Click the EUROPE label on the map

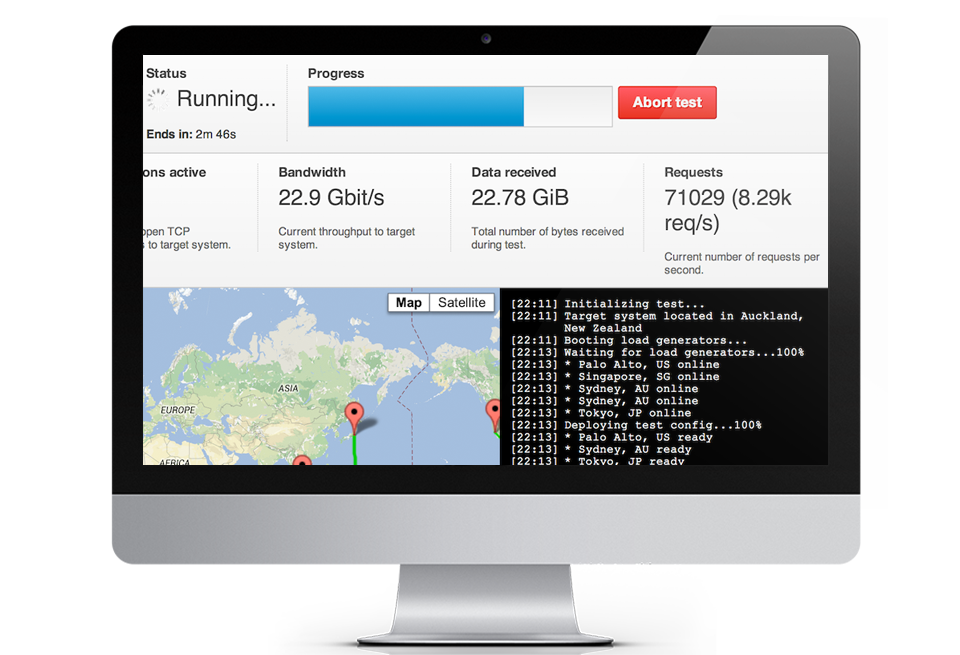[178, 410]
